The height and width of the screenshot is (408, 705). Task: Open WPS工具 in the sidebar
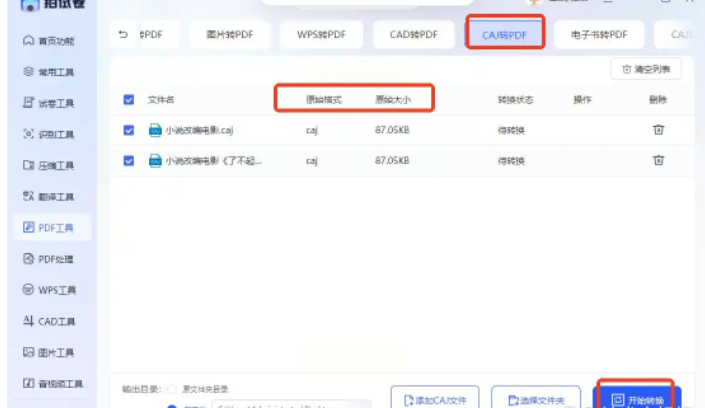pos(49,290)
